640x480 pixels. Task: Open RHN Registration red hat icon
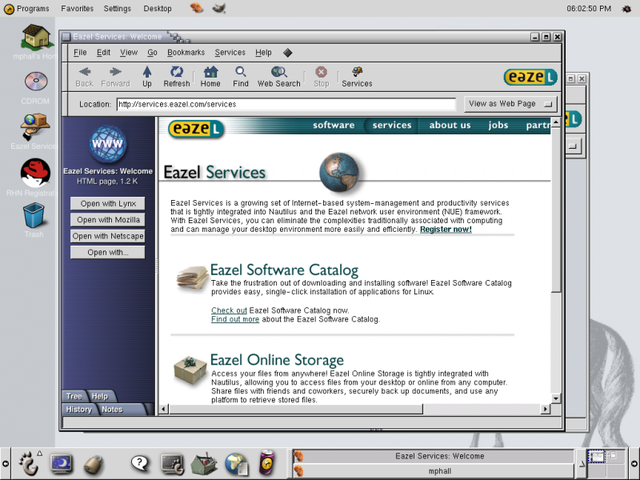(36, 173)
